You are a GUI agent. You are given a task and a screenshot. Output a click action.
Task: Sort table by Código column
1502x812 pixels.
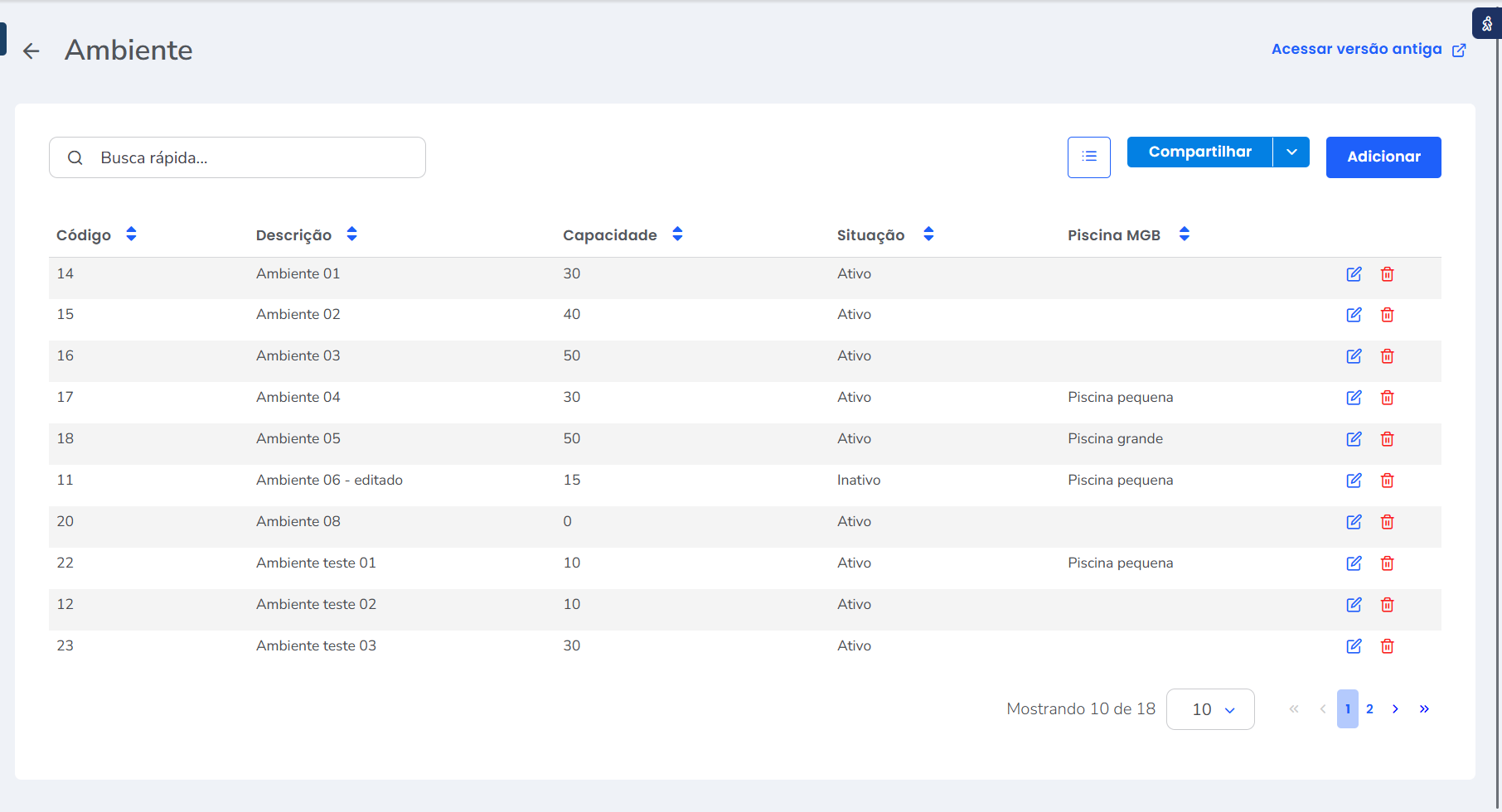(x=131, y=234)
